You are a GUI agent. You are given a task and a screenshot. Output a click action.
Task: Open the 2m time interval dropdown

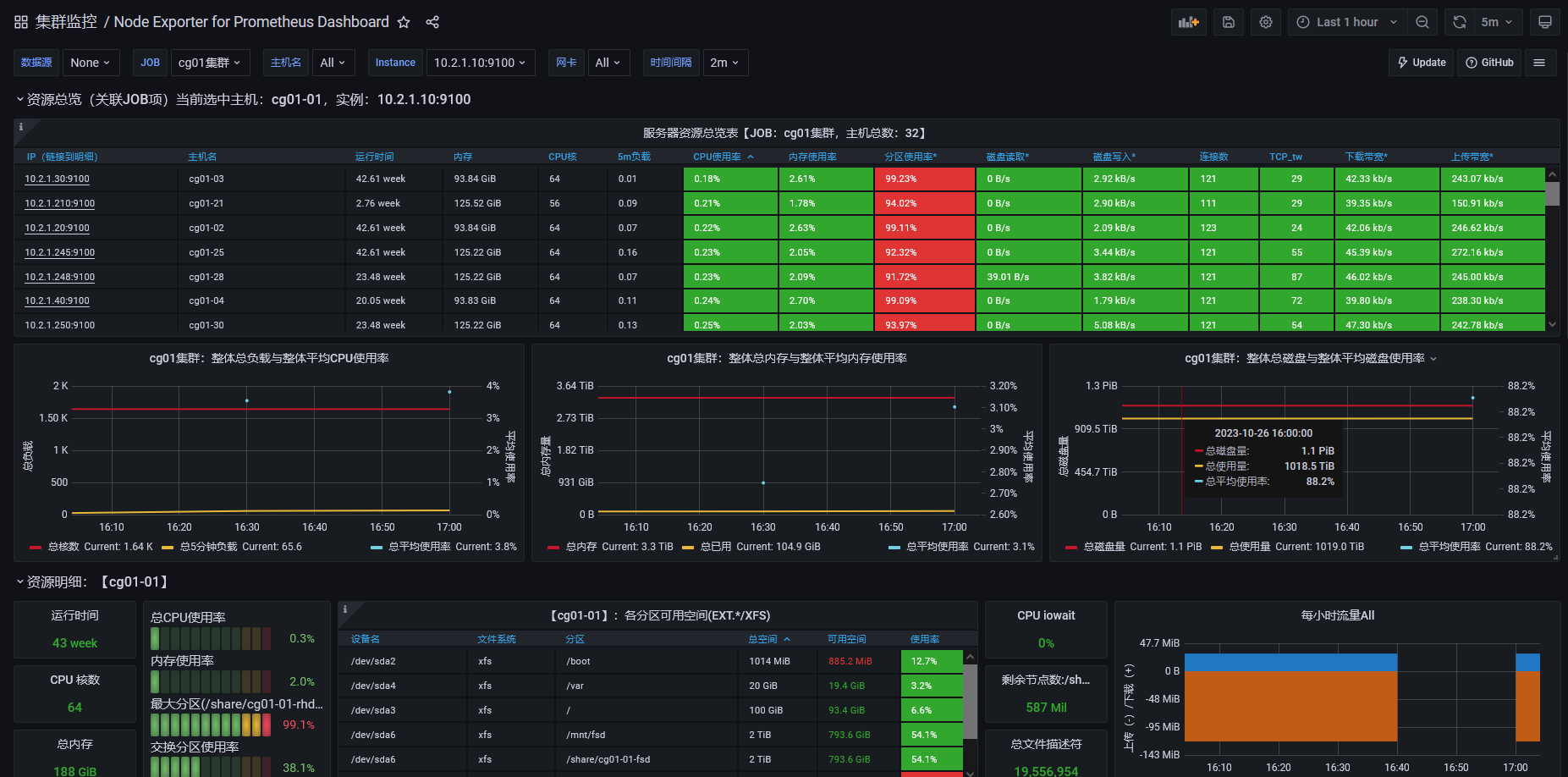click(725, 63)
